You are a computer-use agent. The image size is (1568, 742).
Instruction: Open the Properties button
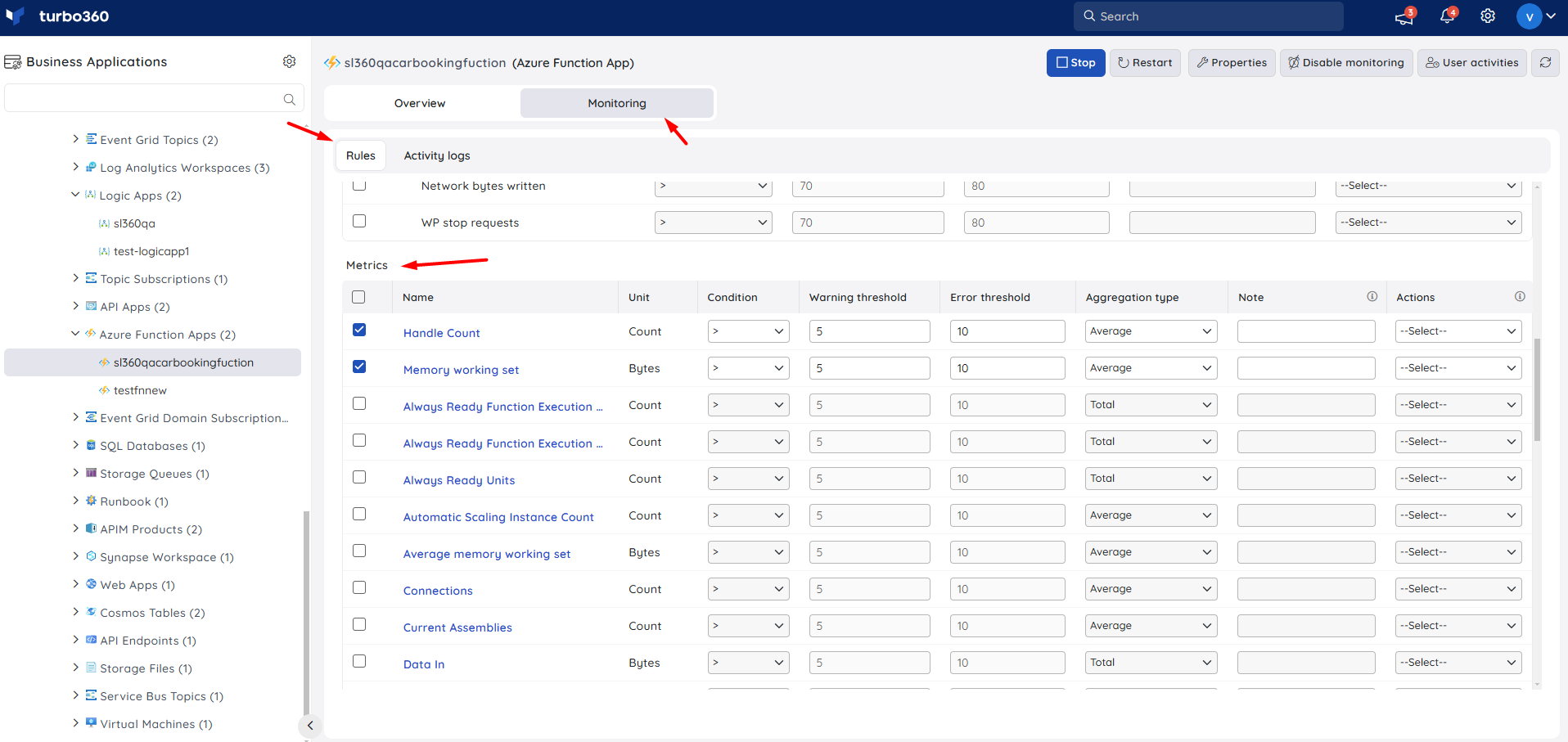(x=1232, y=63)
